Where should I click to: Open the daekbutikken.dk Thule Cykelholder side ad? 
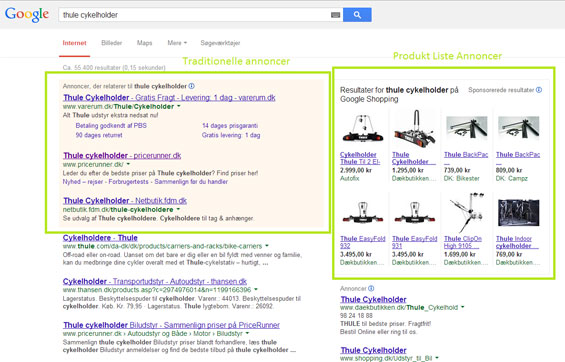click(373, 299)
